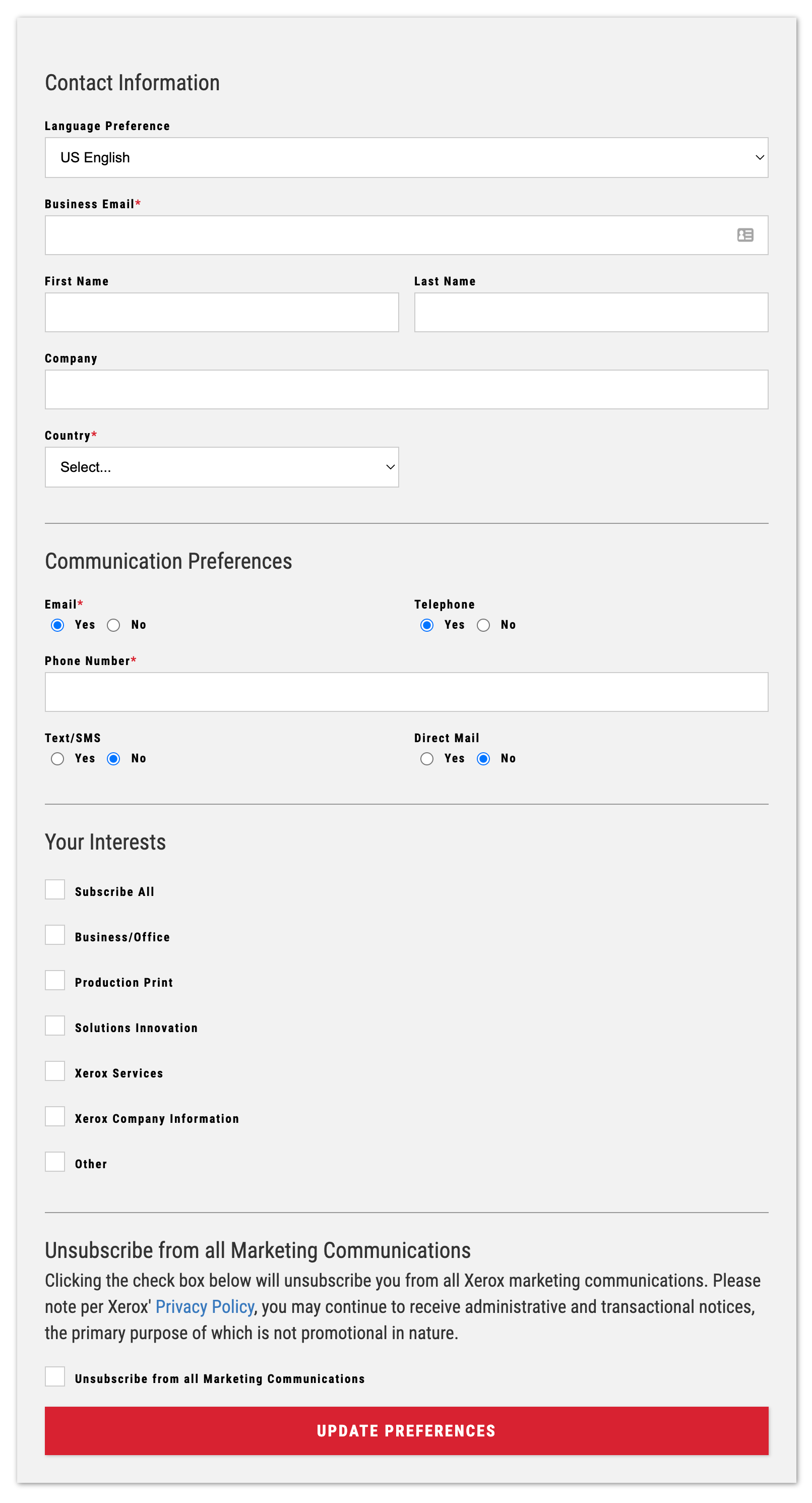Open the Language Preference dropdown
The width and height of the screenshot is (812, 1503).
tap(407, 157)
